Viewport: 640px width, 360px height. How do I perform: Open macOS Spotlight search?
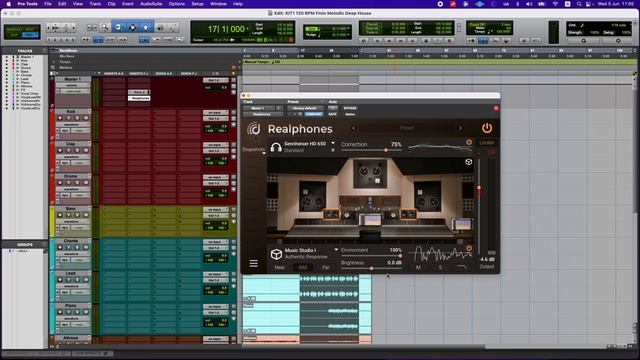click(579, 4)
